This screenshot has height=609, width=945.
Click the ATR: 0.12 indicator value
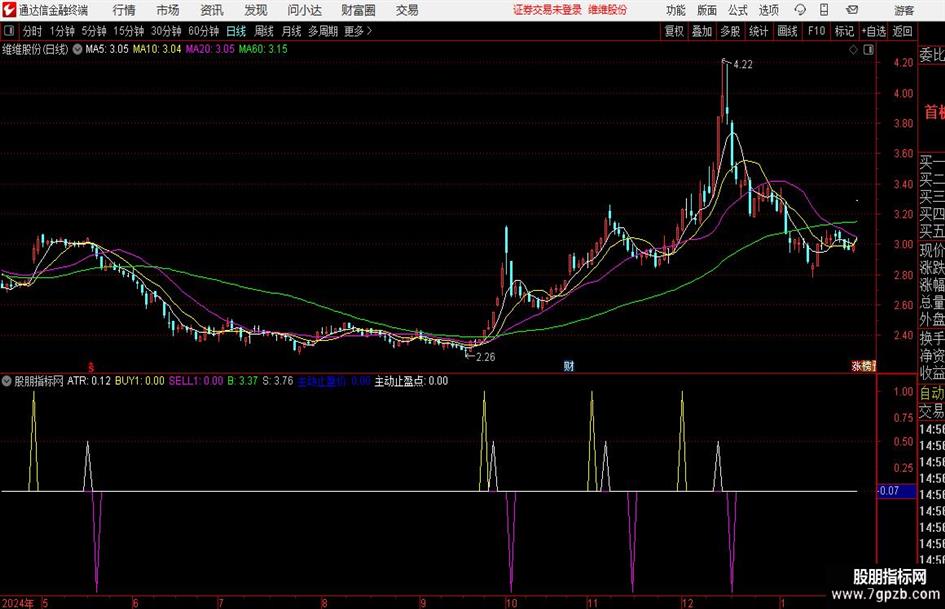[89, 381]
